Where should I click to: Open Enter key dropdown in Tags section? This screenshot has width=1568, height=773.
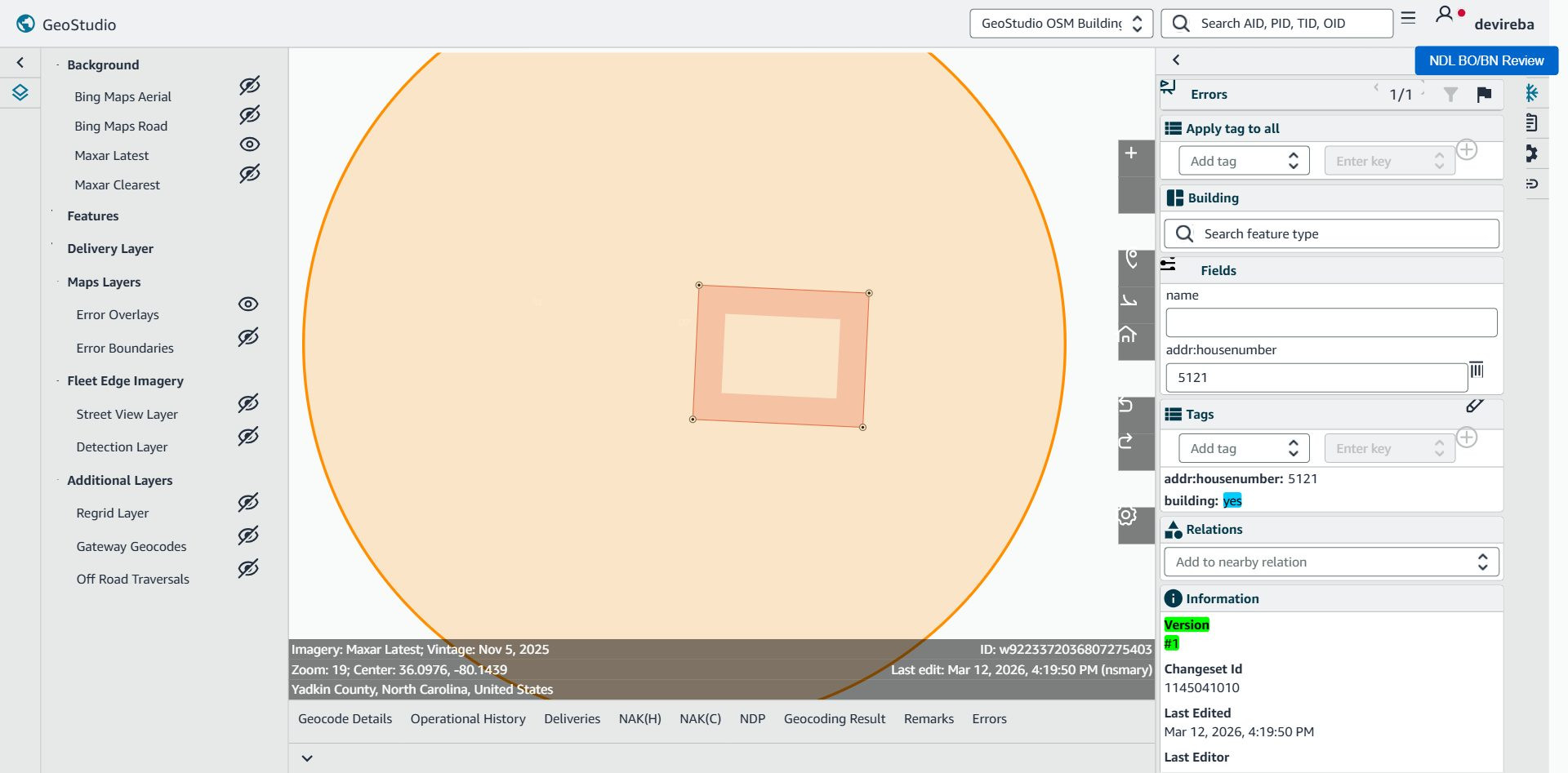1389,448
